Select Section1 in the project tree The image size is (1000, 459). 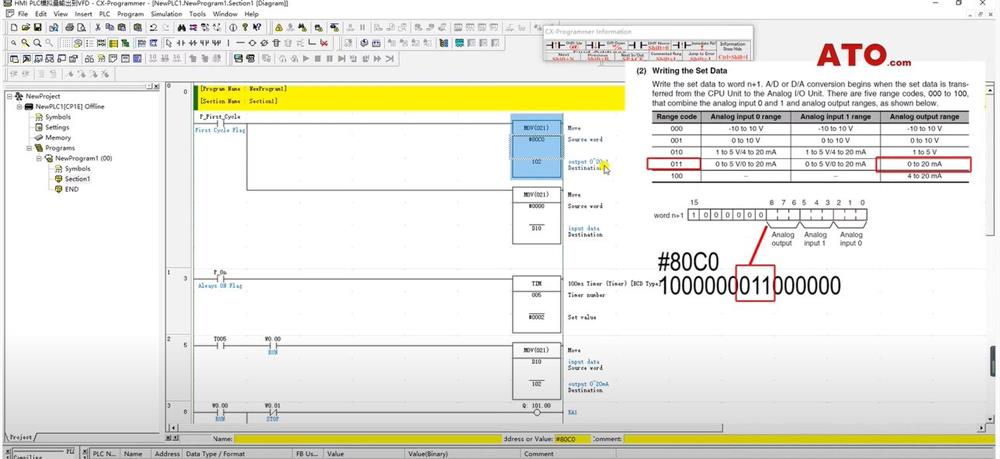[x=66, y=179]
